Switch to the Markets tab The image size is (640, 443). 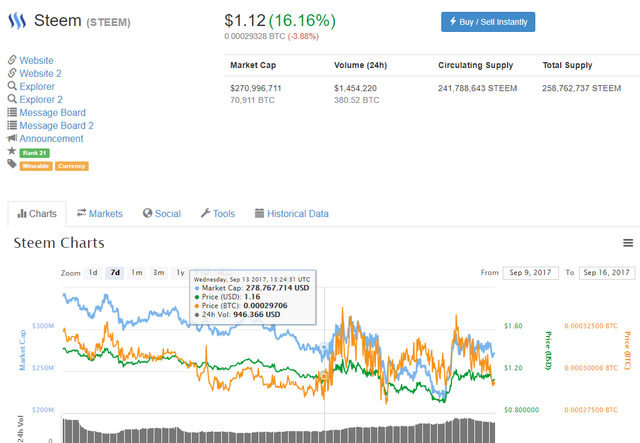pos(100,214)
